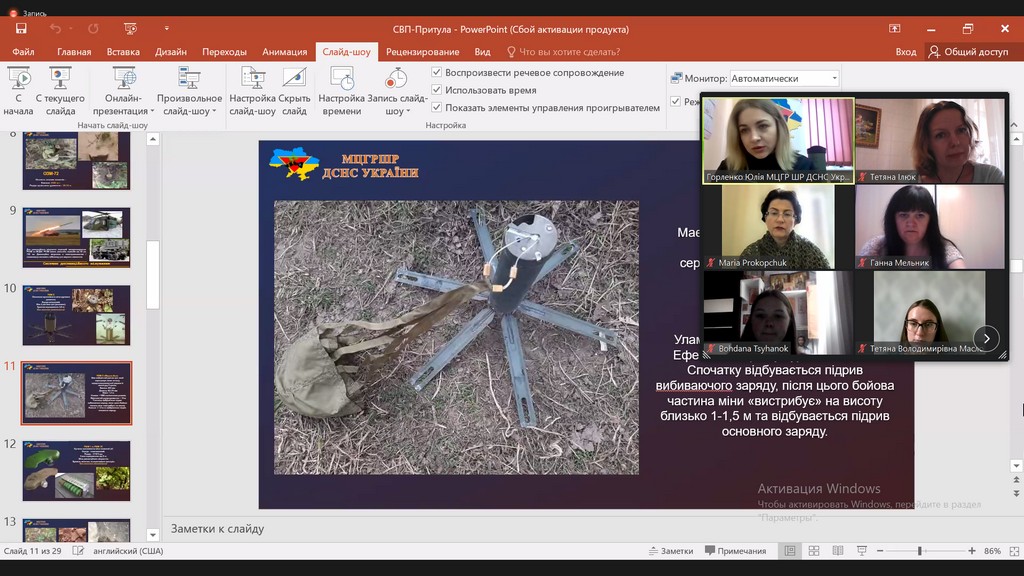
Task: Click Заметки button in status bar
Action: tap(670, 551)
